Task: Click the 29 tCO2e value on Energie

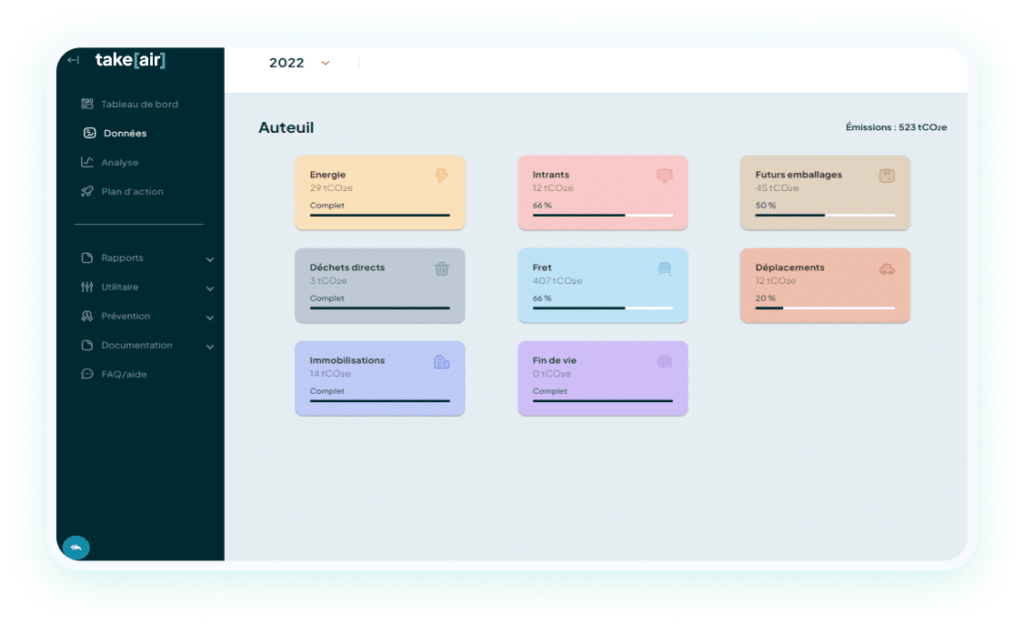Action: (331, 188)
